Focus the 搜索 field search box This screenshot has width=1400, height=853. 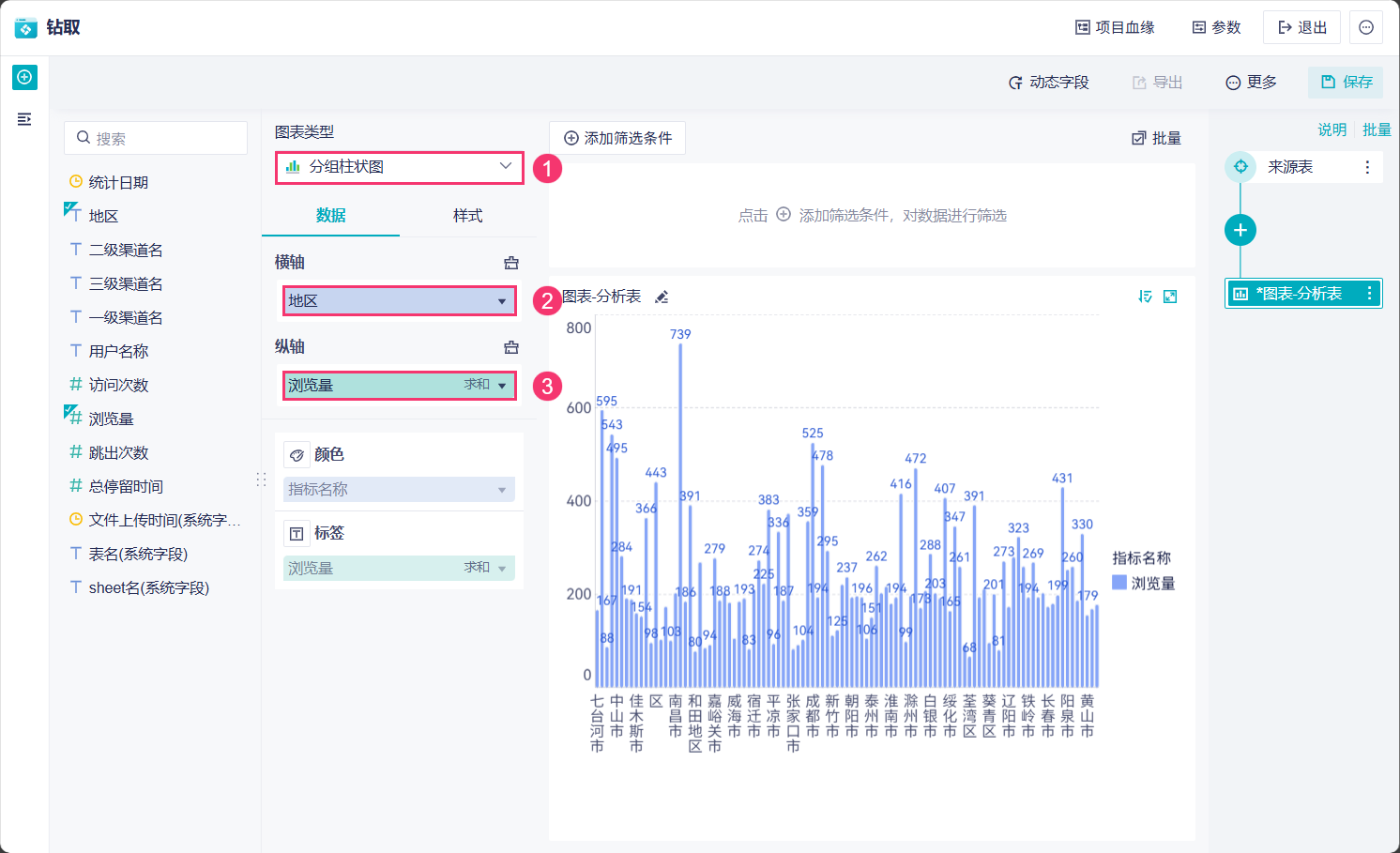tap(156, 138)
